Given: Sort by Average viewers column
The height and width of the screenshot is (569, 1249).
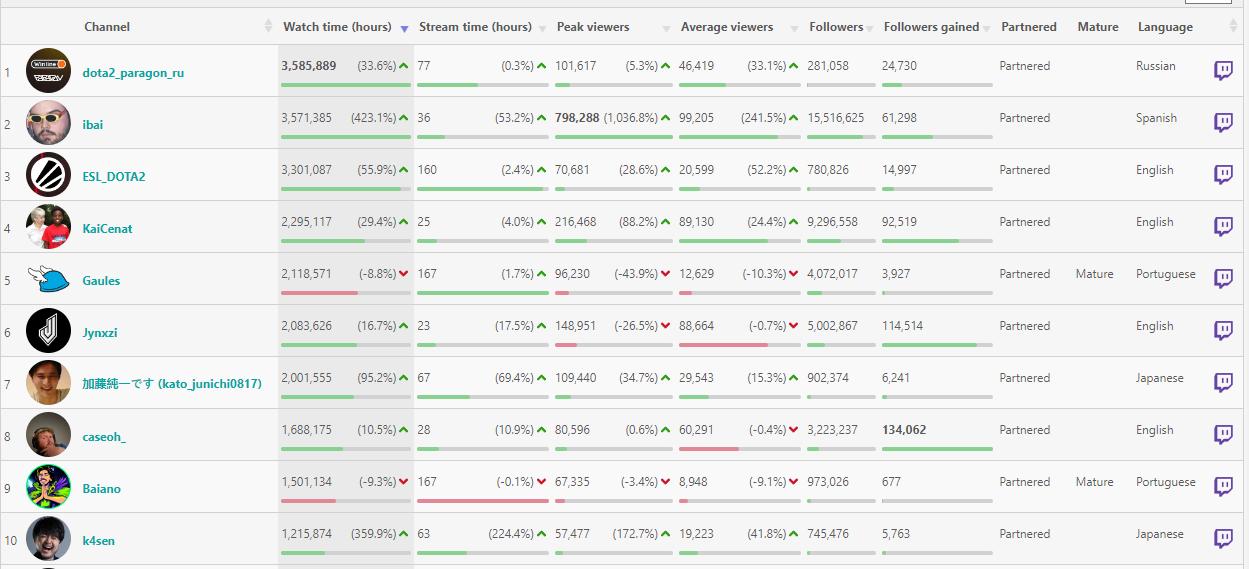Looking at the screenshot, I should (727, 27).
